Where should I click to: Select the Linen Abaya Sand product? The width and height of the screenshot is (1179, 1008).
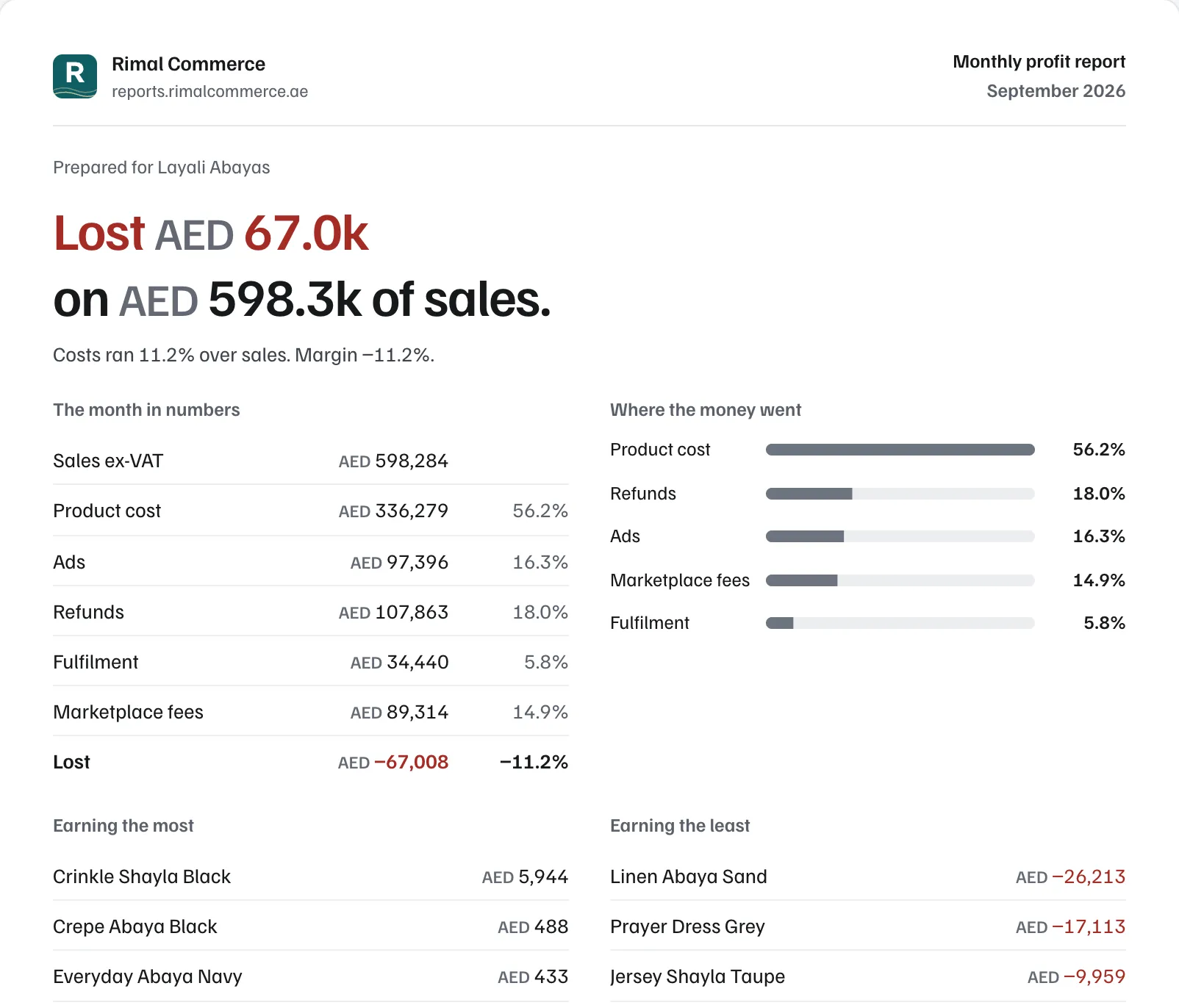689,877
